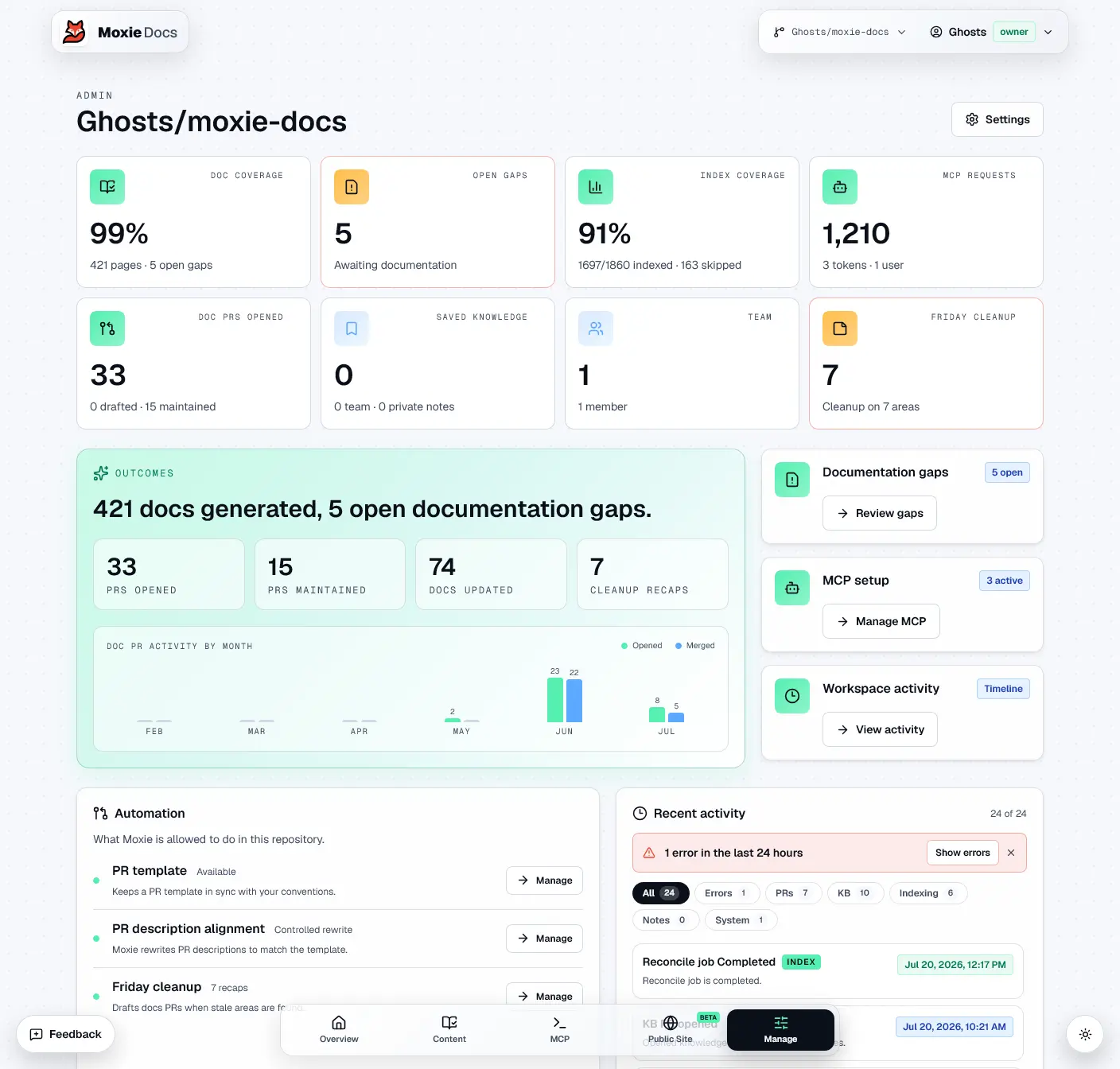Open the Content tab in bottom navigation
Viewport: 1120px width, 1069px height.
(449, 1029)
